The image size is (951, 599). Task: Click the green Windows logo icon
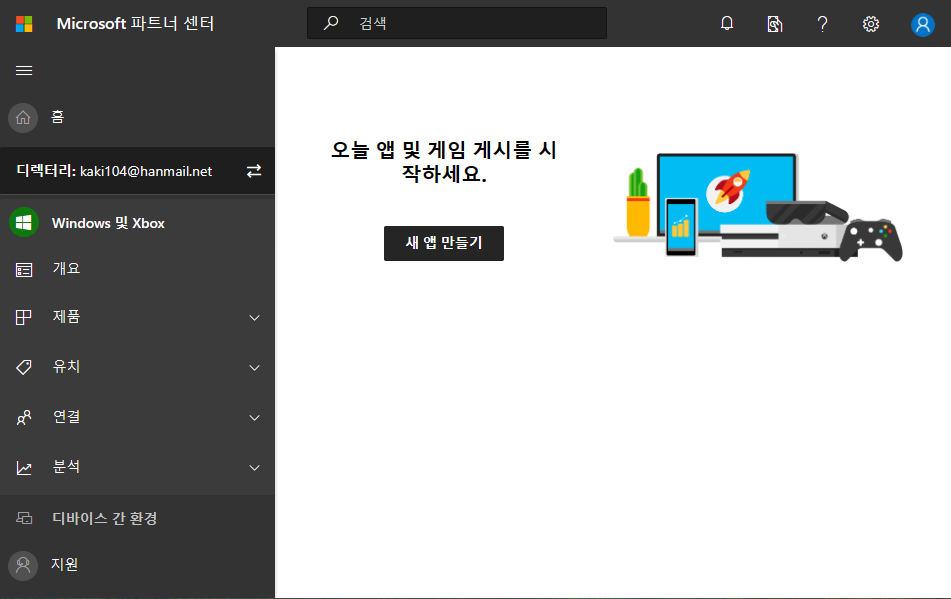click(x=24, y=223)
